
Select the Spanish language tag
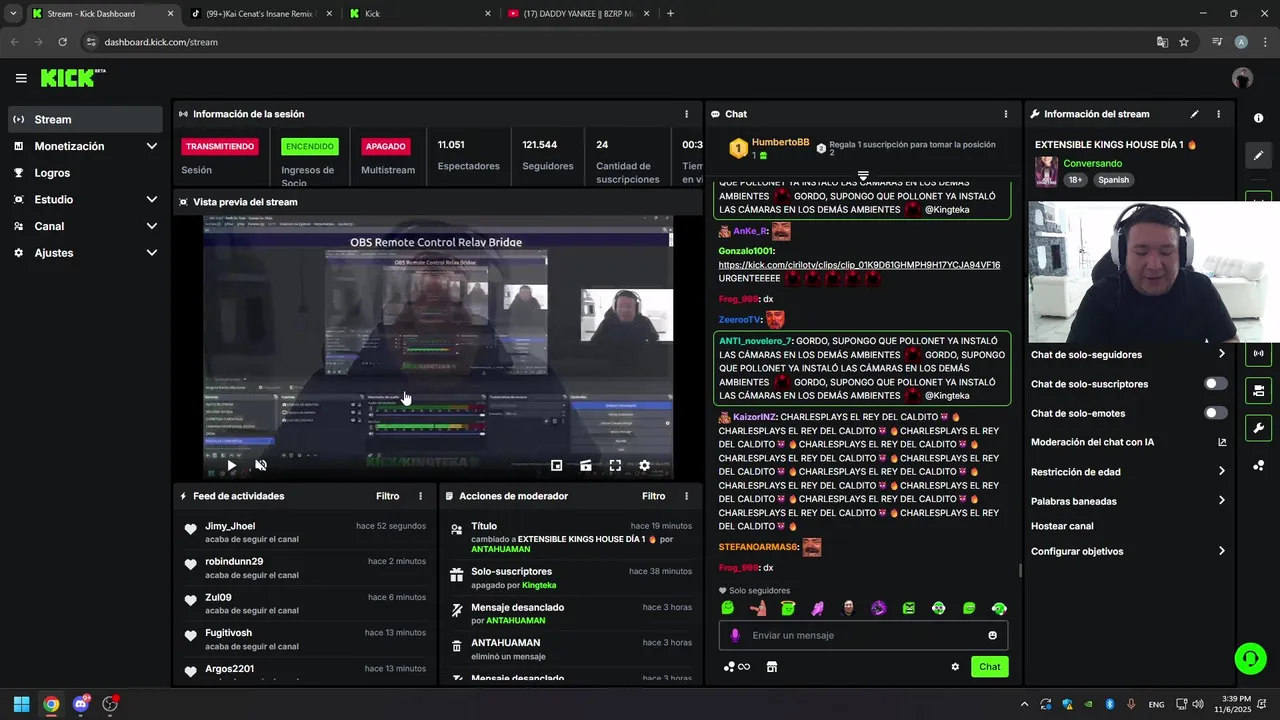[x=1113, y=180]
